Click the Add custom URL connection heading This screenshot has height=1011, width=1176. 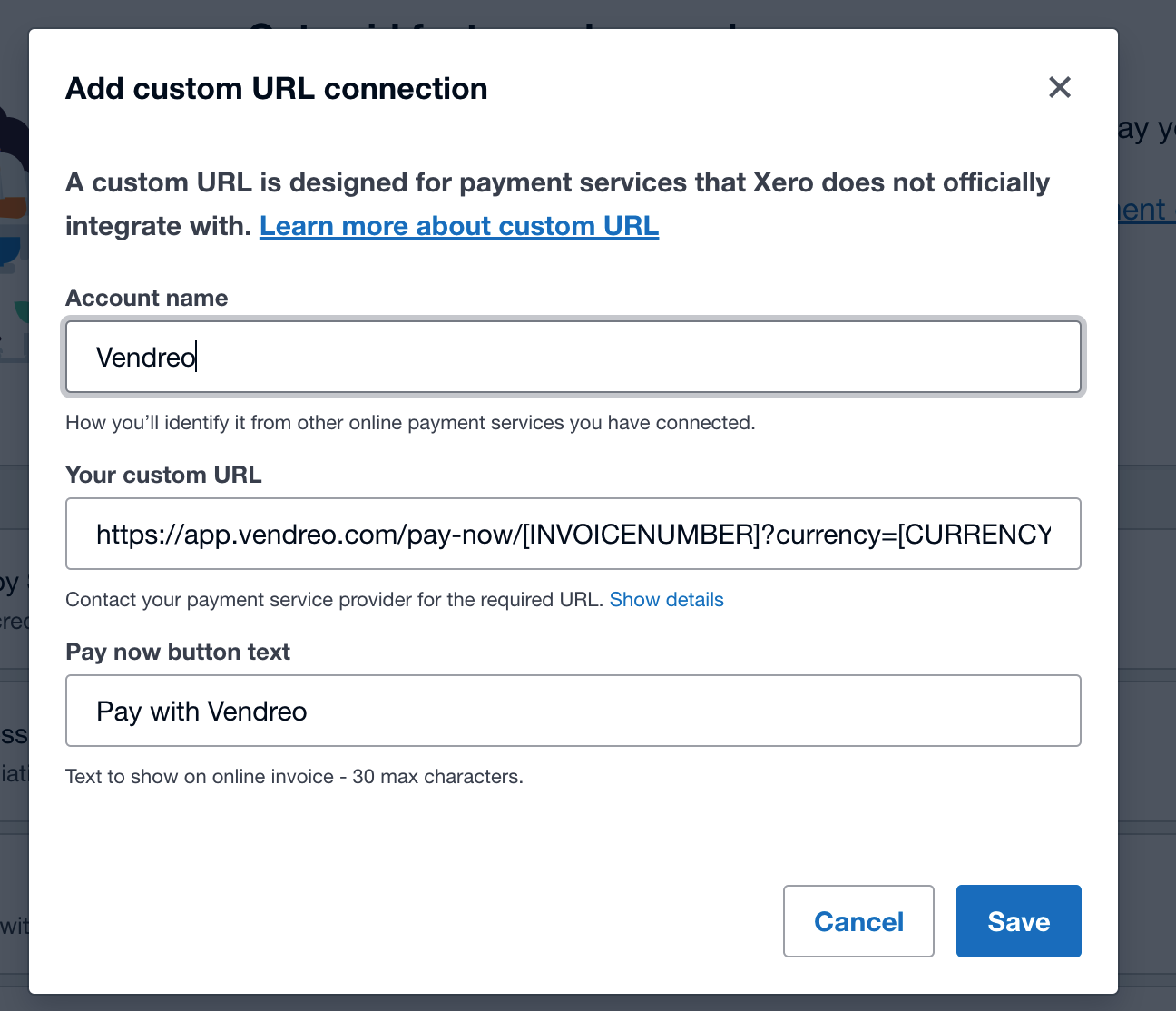(277, 89)
